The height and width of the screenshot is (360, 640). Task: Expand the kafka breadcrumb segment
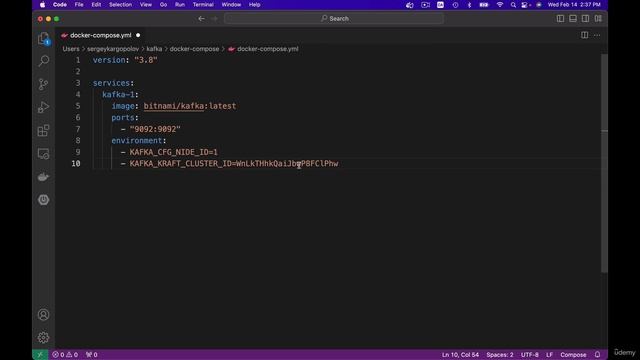coord(154,49)
